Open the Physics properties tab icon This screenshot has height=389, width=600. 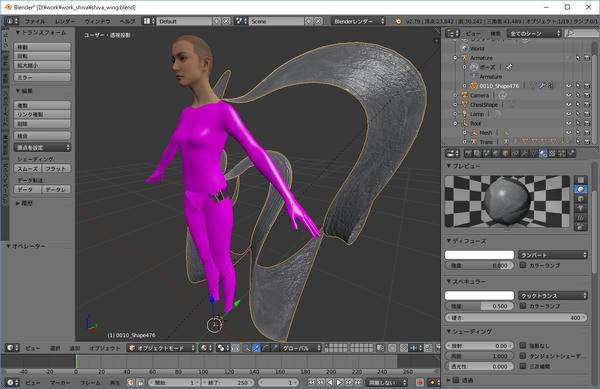(x=572, y=153)
